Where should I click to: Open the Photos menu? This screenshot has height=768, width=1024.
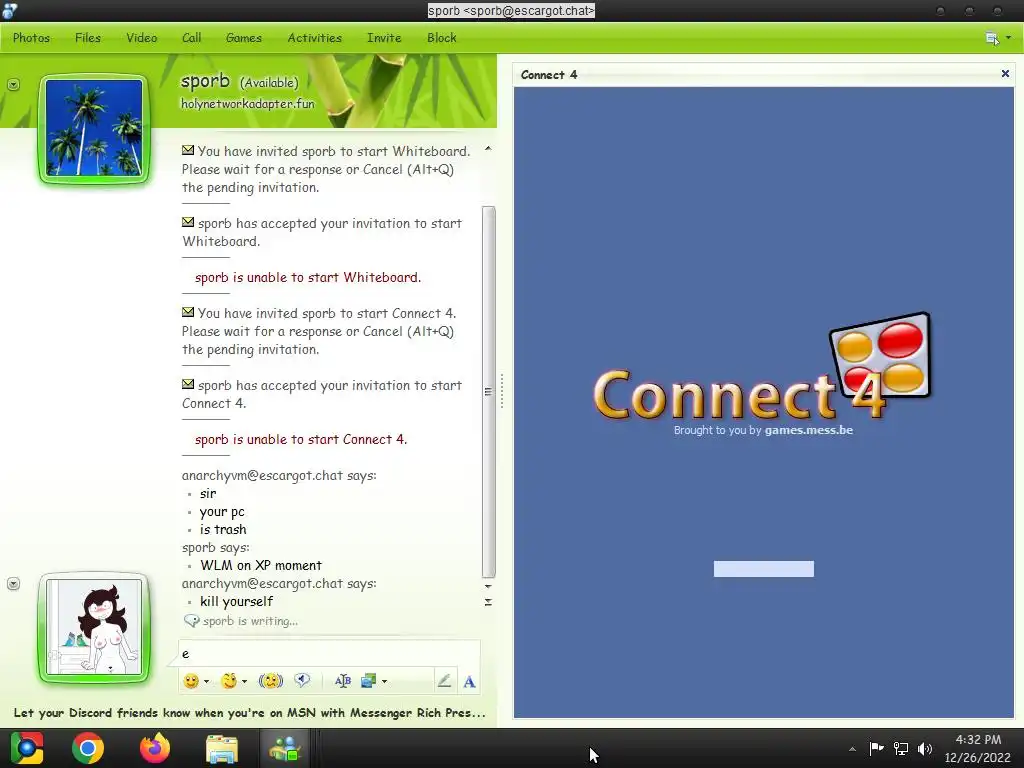click(x=31, y=38)
